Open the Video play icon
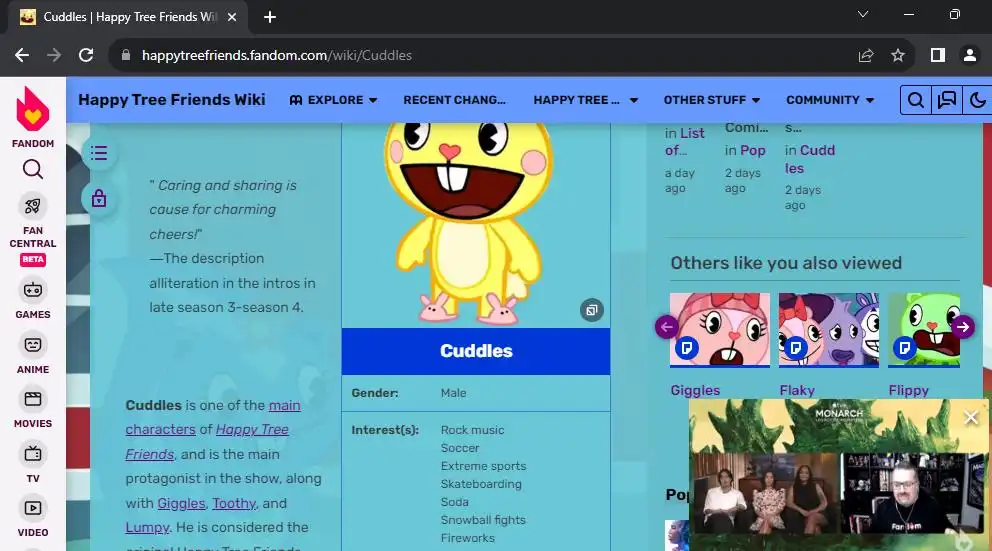 [33, 508]
